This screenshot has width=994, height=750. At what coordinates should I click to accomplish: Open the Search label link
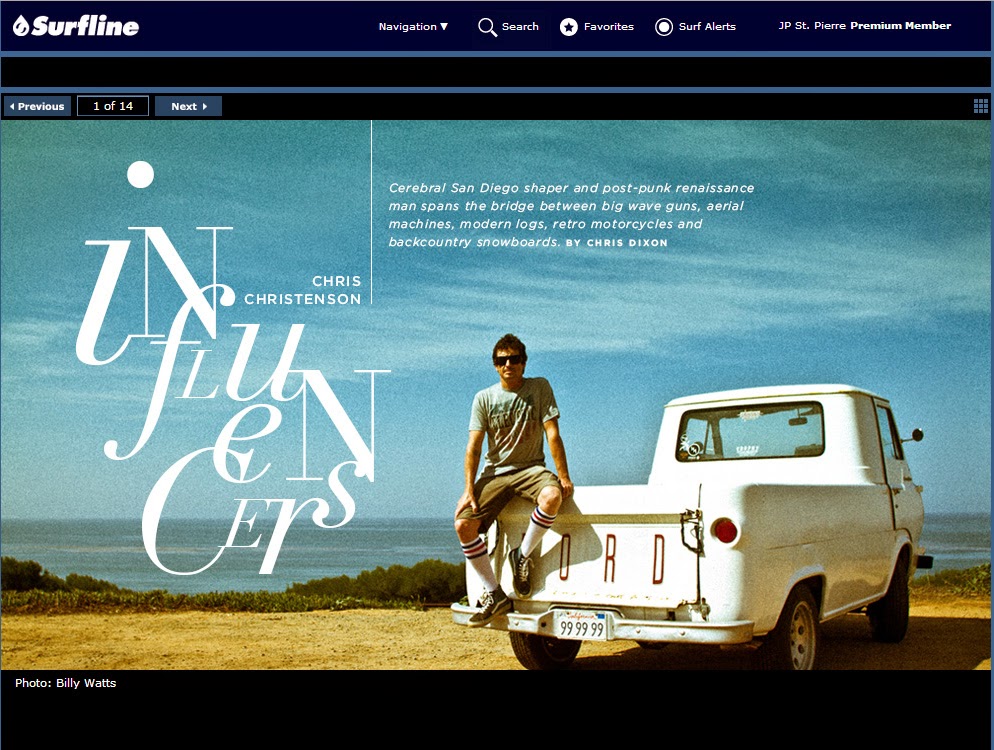[x=520, y=27]
